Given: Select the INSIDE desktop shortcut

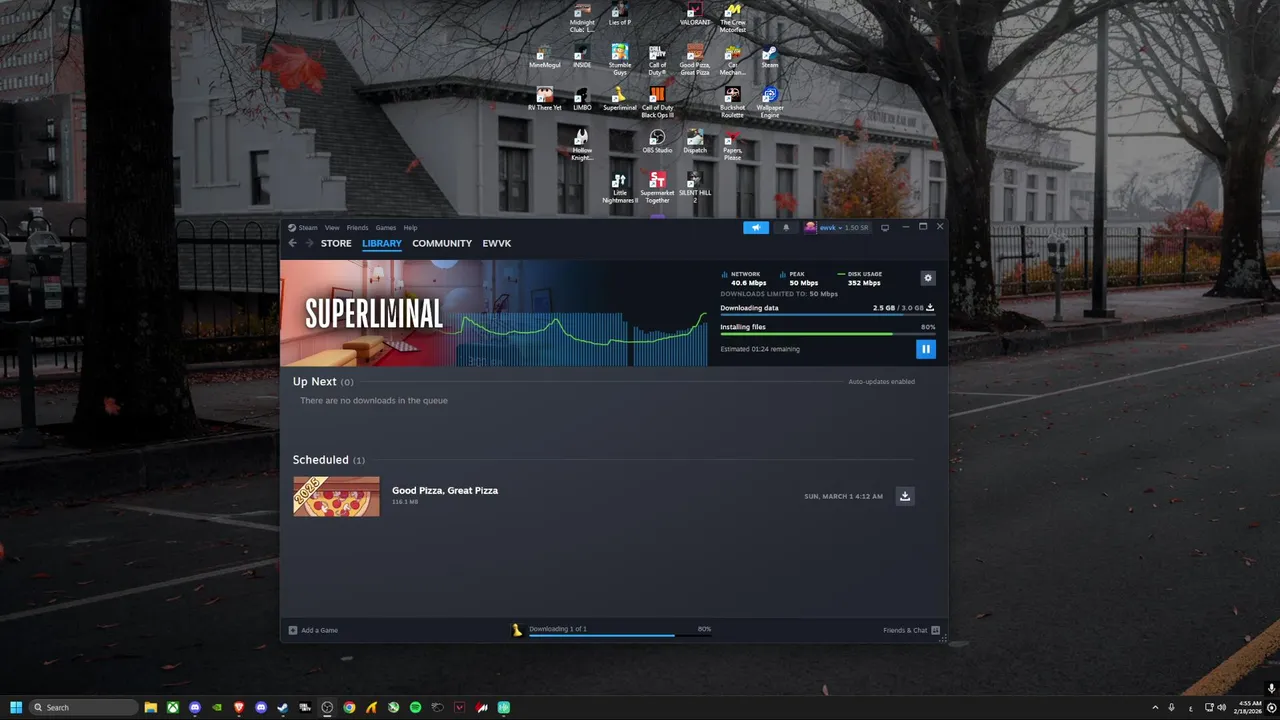Looking at the screenshot, I should (582, 56).
